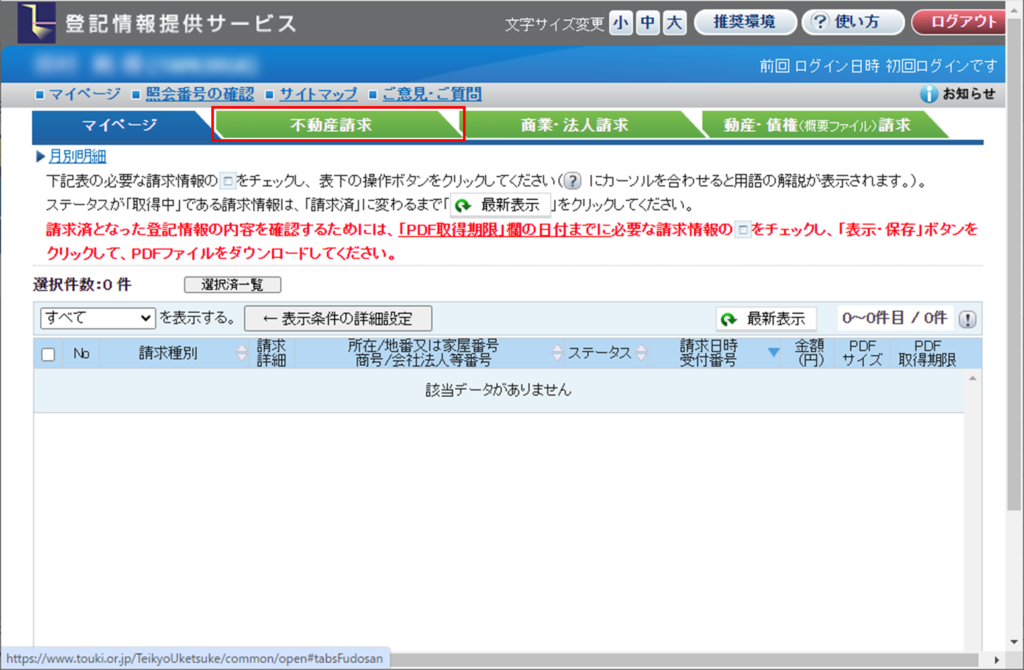Switch to the 不動産請求 tab

click(x=331, y=125)
